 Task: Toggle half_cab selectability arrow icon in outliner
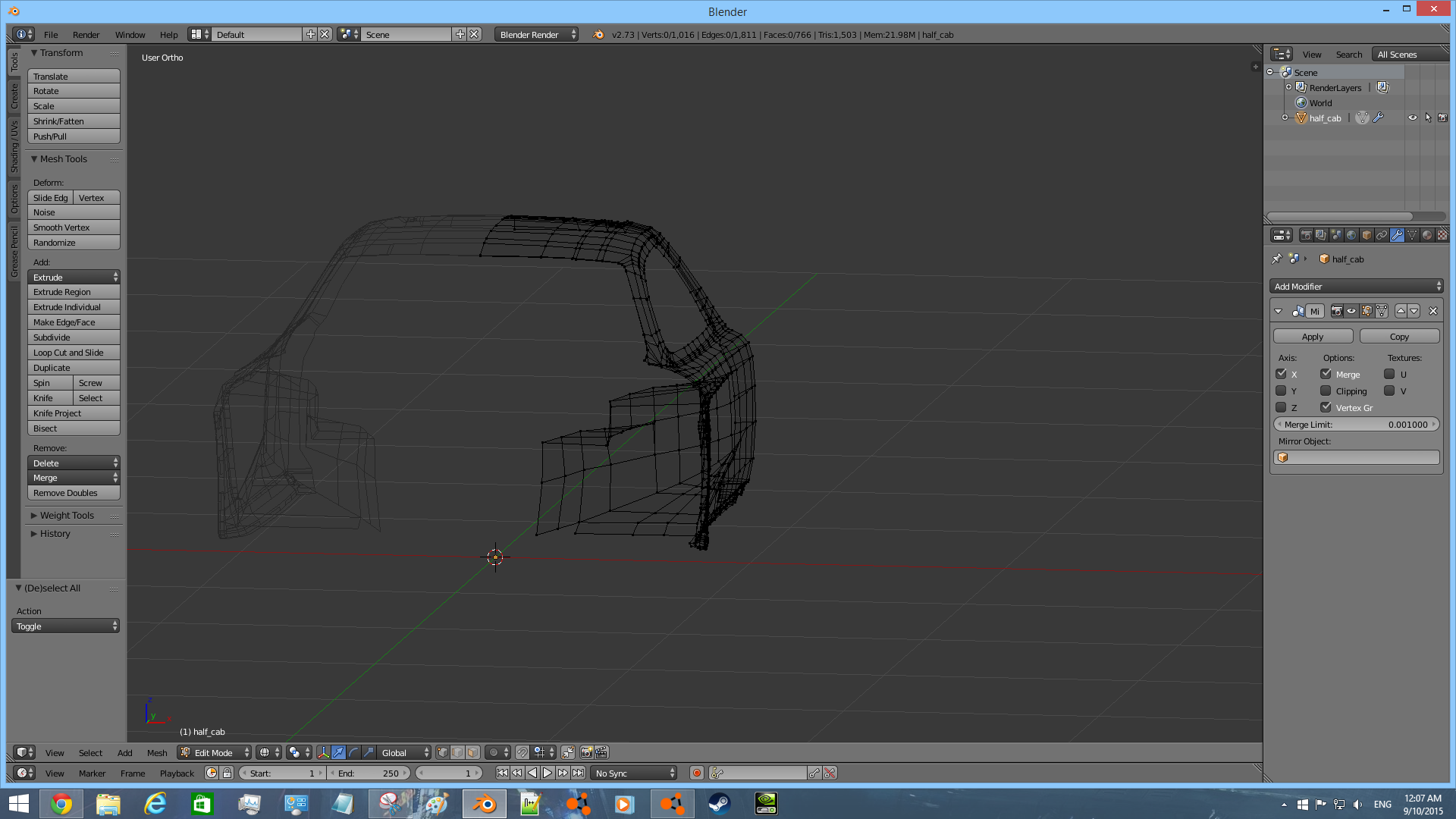pos(1428,118)
